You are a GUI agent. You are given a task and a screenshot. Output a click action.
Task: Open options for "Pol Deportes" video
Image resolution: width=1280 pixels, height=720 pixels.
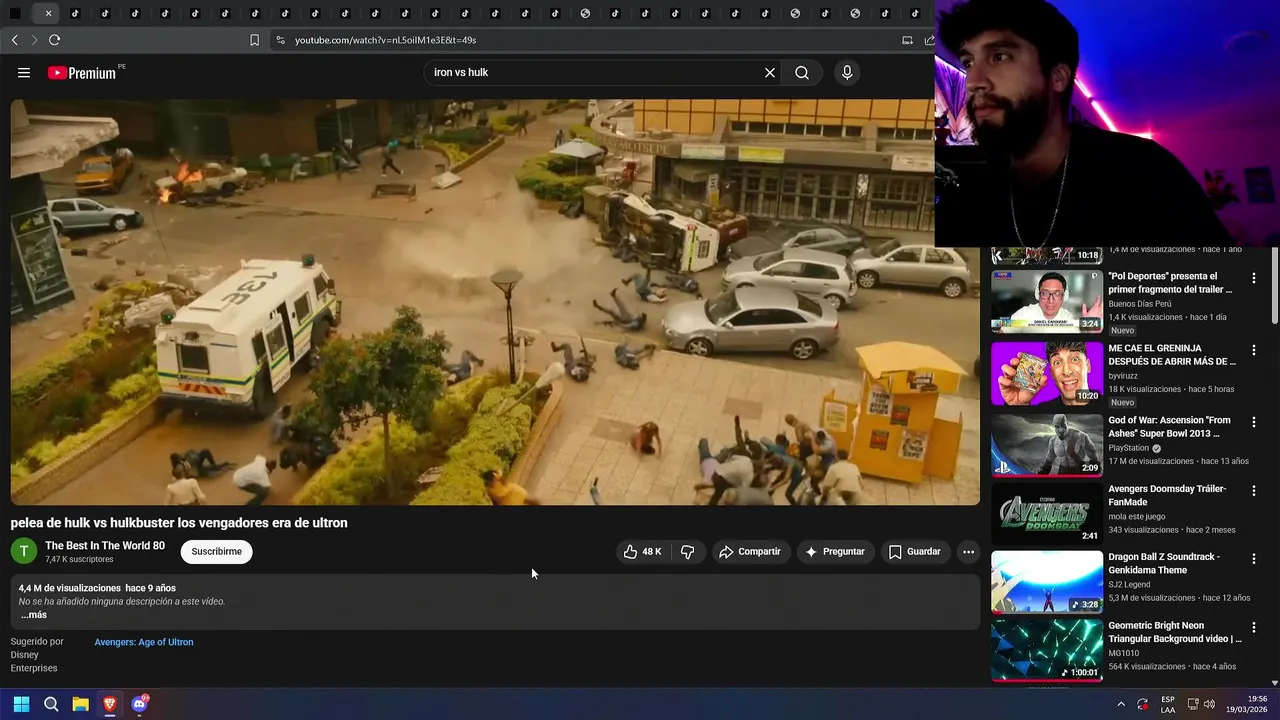[1253, 278]
